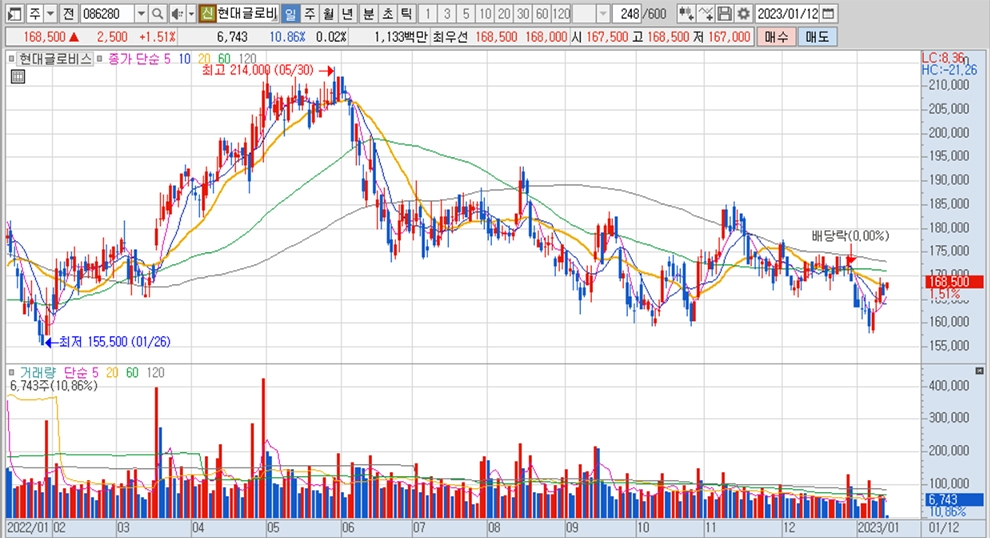Open the dropdown next to 주 selector
Viewport: 990px width, 538px height.
click(49, 13)
